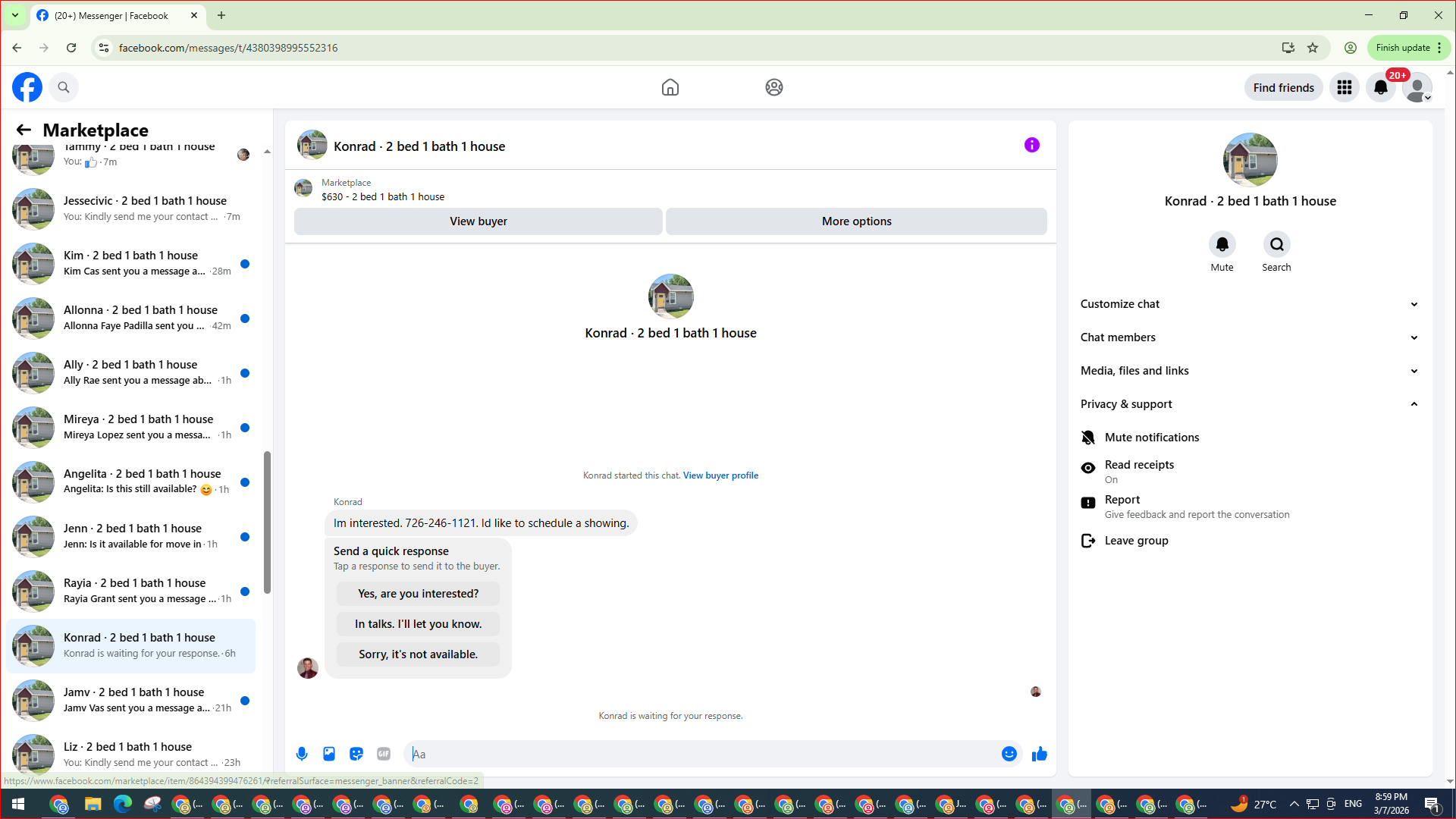Open Rayia's conversation
The image size is (1456, 819).
pyautogui.click(x=131, y=591)
